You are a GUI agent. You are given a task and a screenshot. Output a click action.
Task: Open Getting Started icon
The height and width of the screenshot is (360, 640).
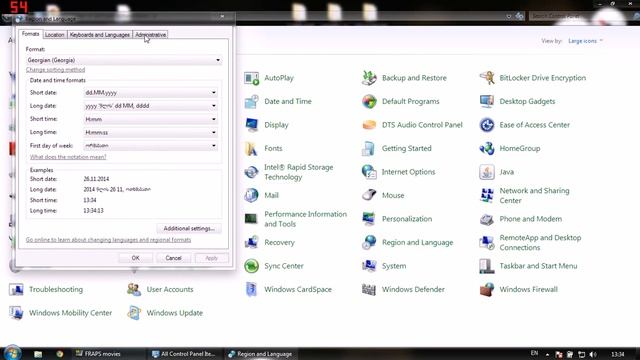tap(369, 149)
